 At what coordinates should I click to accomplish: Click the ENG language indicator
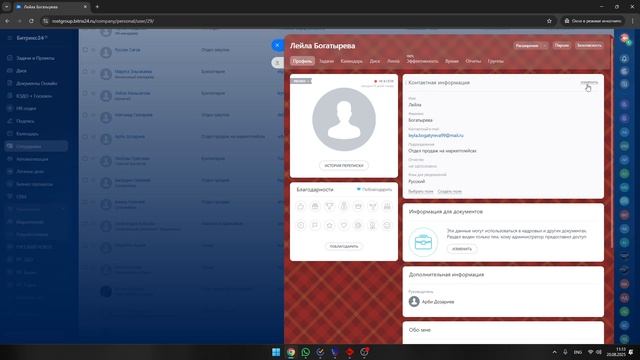point(578,352)
